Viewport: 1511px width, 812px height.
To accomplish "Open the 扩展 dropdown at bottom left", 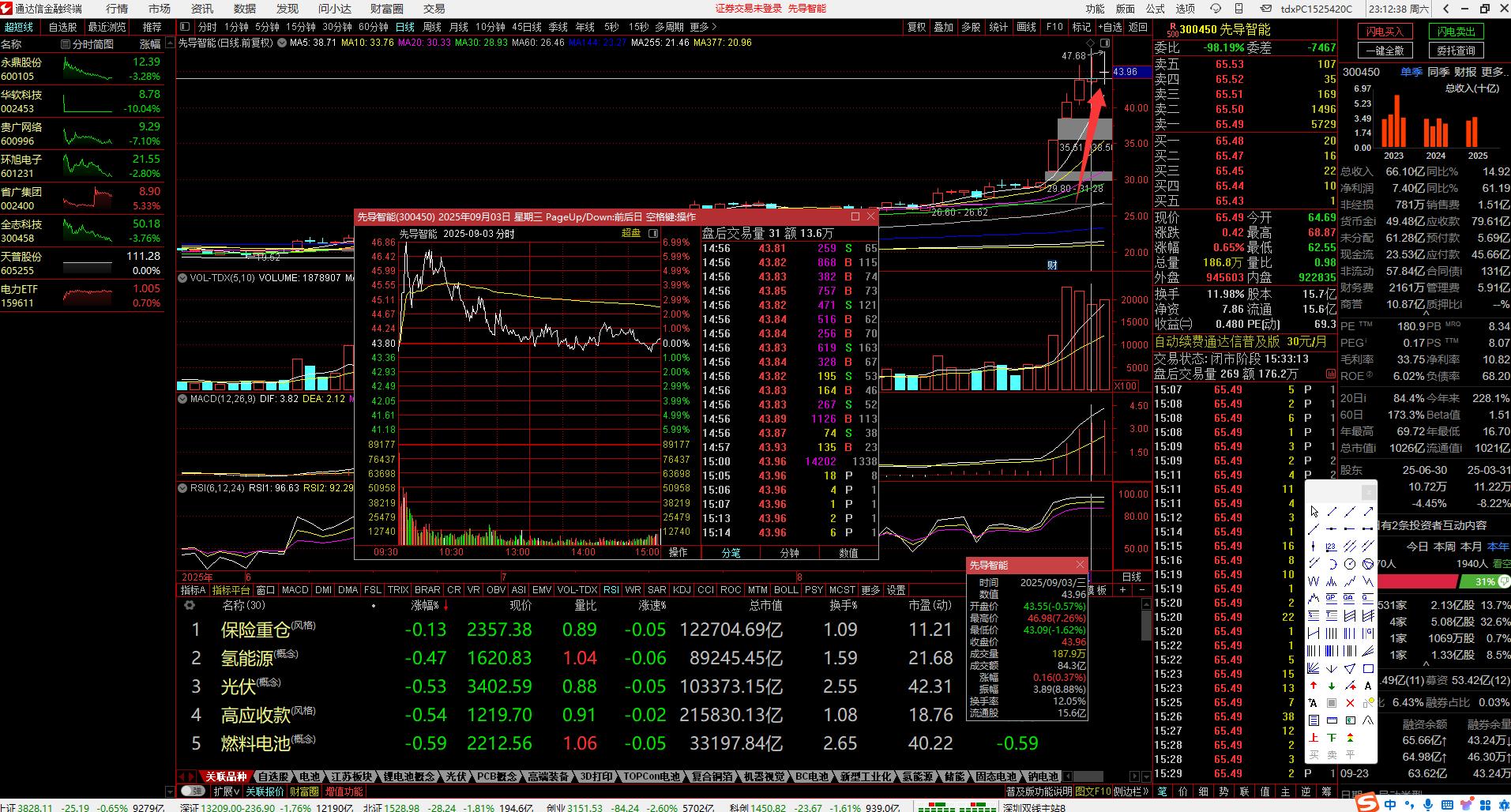I will tap(227, 791).
